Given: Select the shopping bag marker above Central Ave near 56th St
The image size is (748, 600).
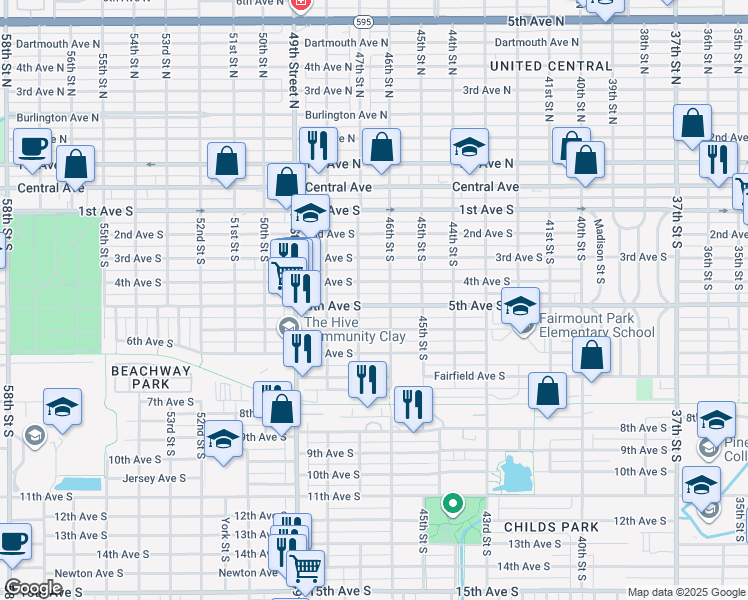Looking at the screenshot, I should (75, 166).
